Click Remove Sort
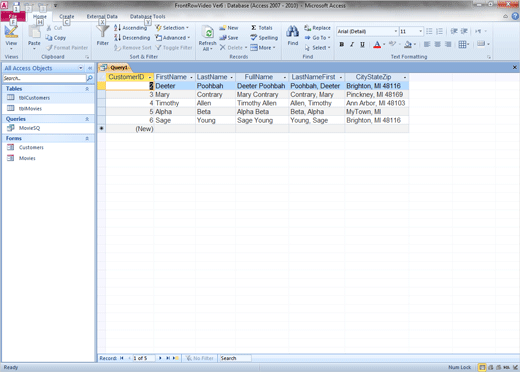The image size is (520, 372). coord(133,48)
